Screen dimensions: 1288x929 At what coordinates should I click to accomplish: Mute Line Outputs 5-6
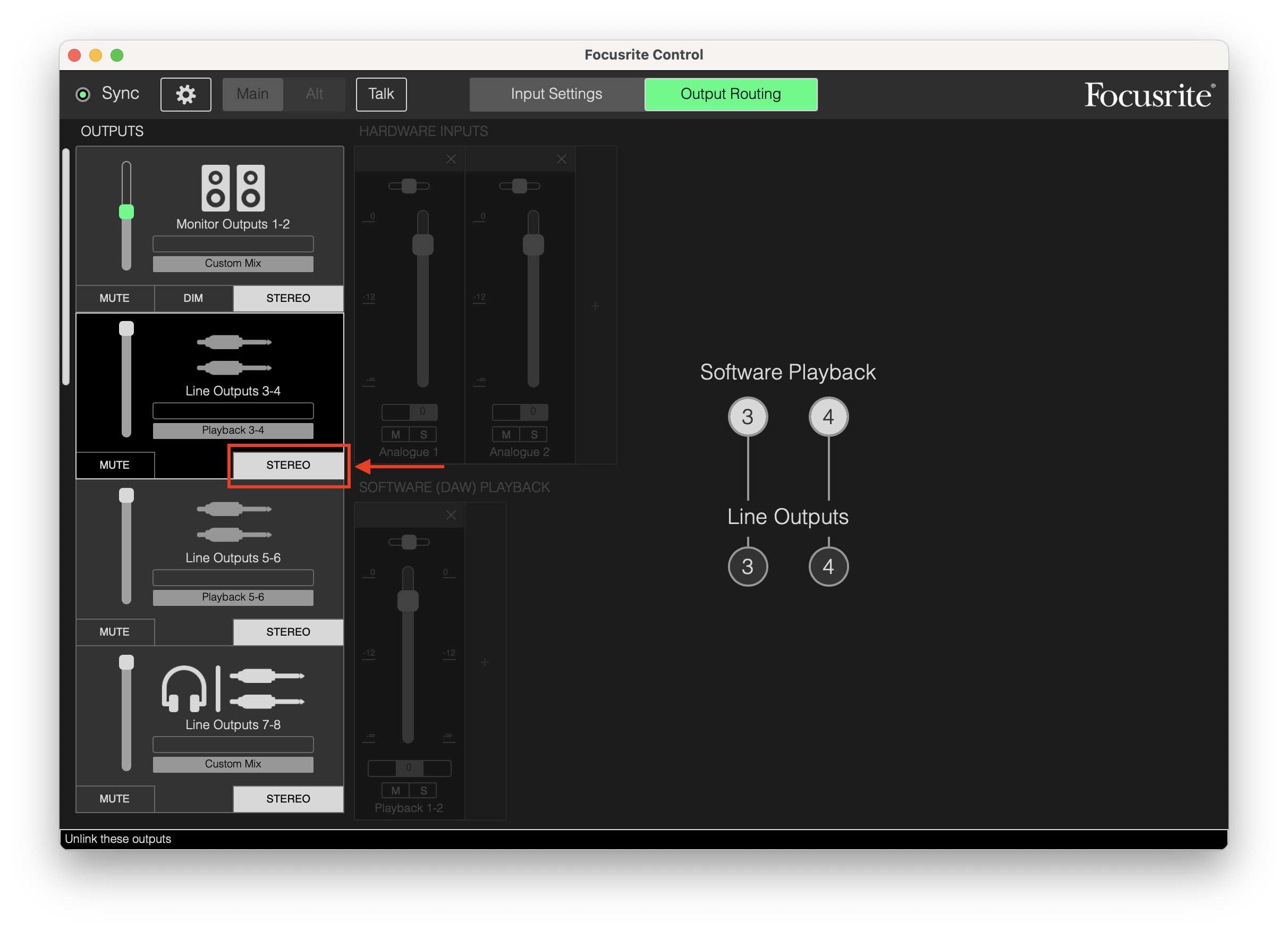(115, 632)
